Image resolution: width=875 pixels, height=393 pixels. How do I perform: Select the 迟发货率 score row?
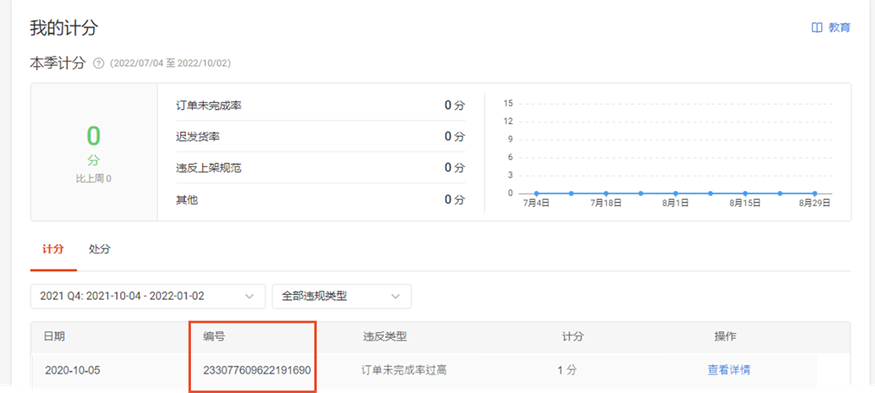tap(321, 136)
